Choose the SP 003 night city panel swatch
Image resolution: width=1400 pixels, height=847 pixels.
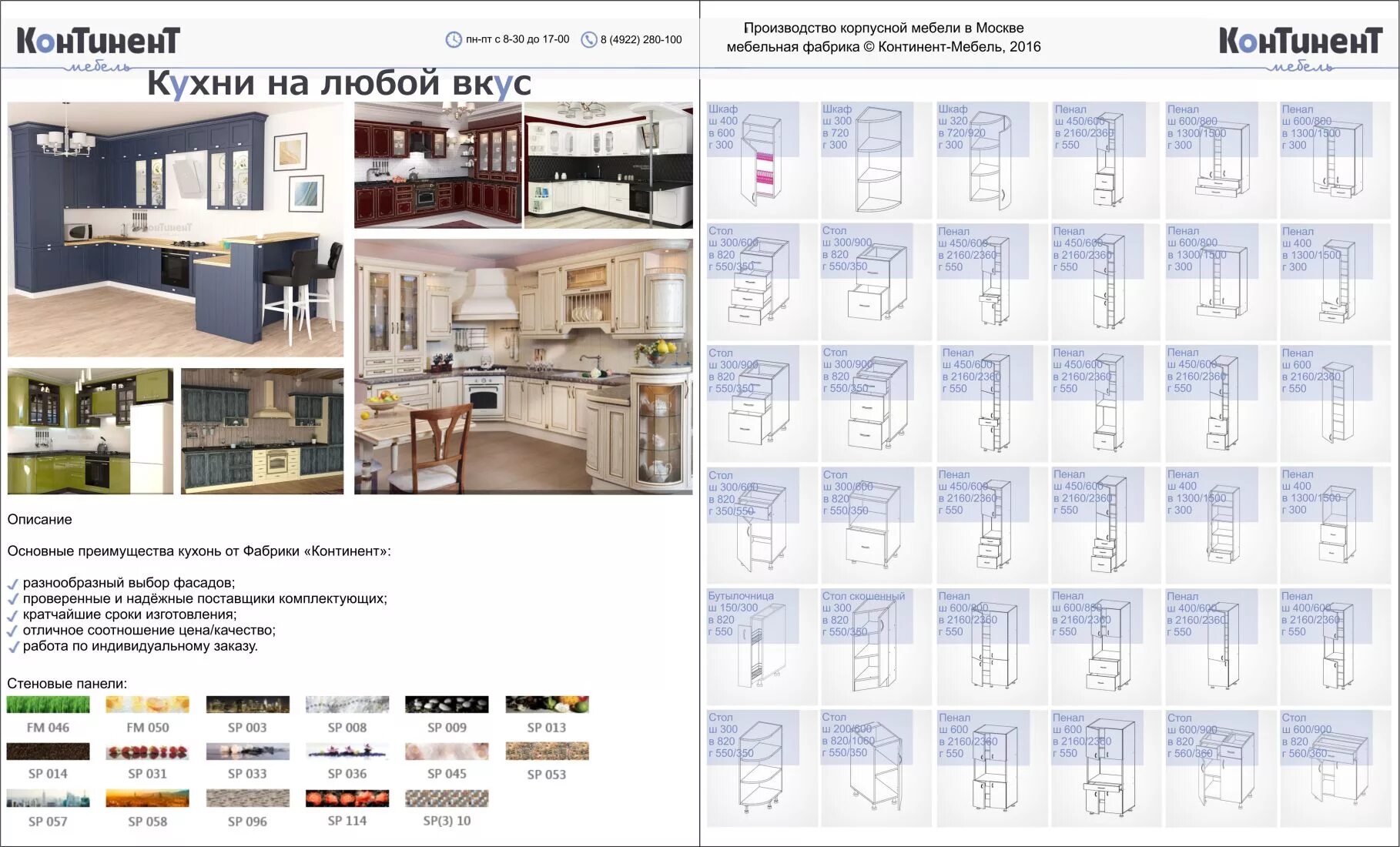pos(247,705)
